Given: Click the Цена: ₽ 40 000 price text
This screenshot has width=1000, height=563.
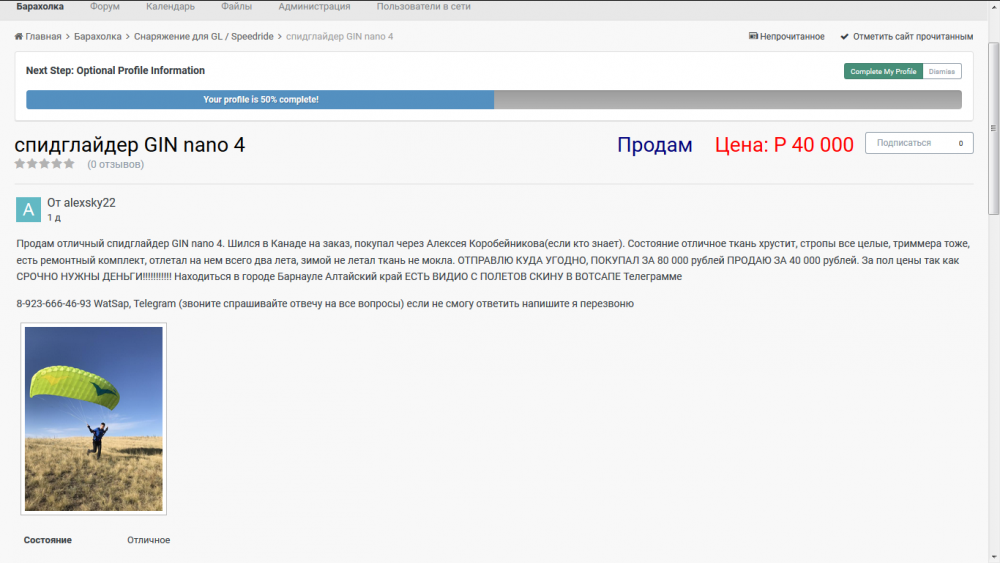Looking at the screenshot, I should [784, 145].
